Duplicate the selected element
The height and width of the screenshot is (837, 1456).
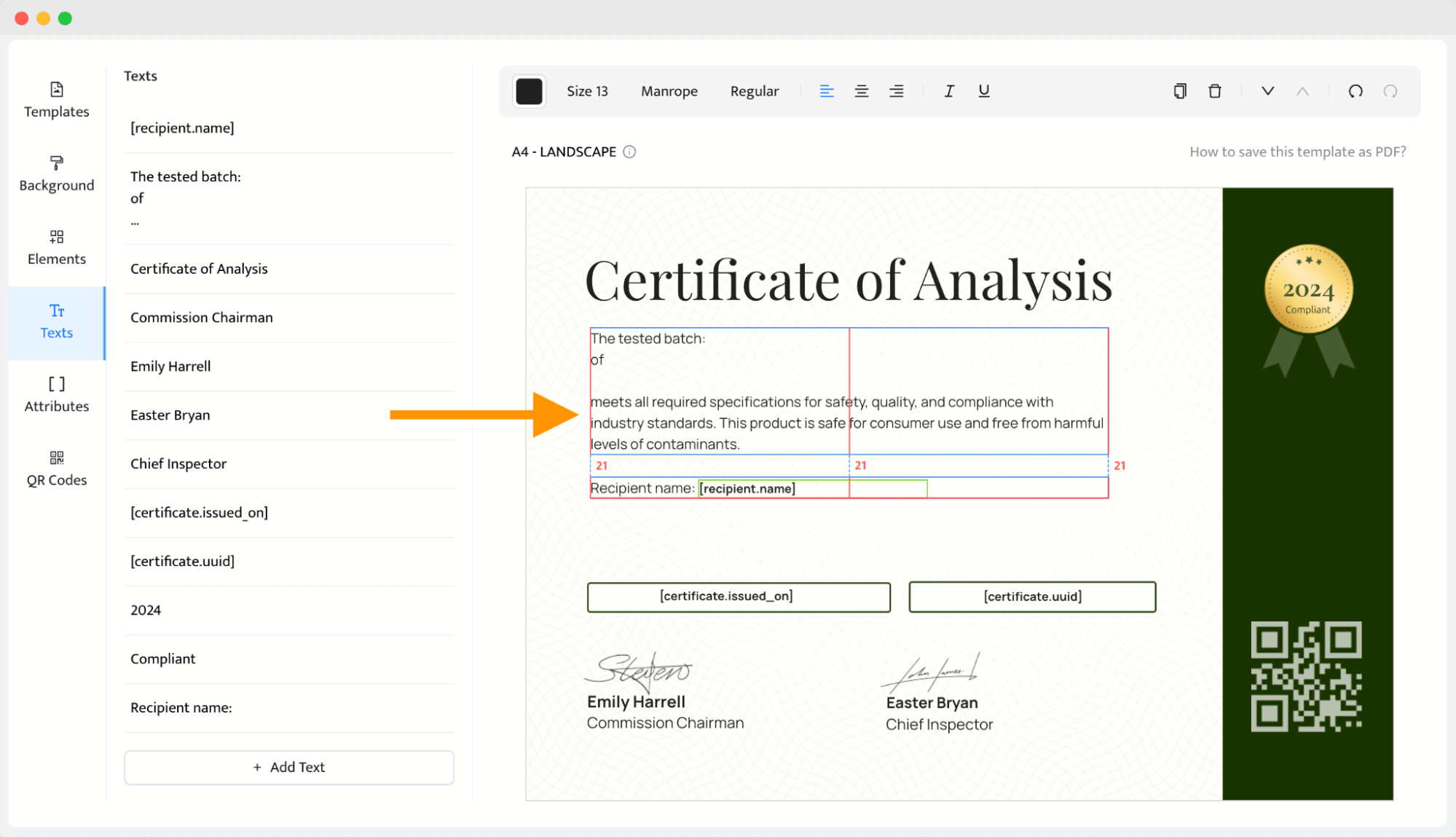[x=1180, y=91]
